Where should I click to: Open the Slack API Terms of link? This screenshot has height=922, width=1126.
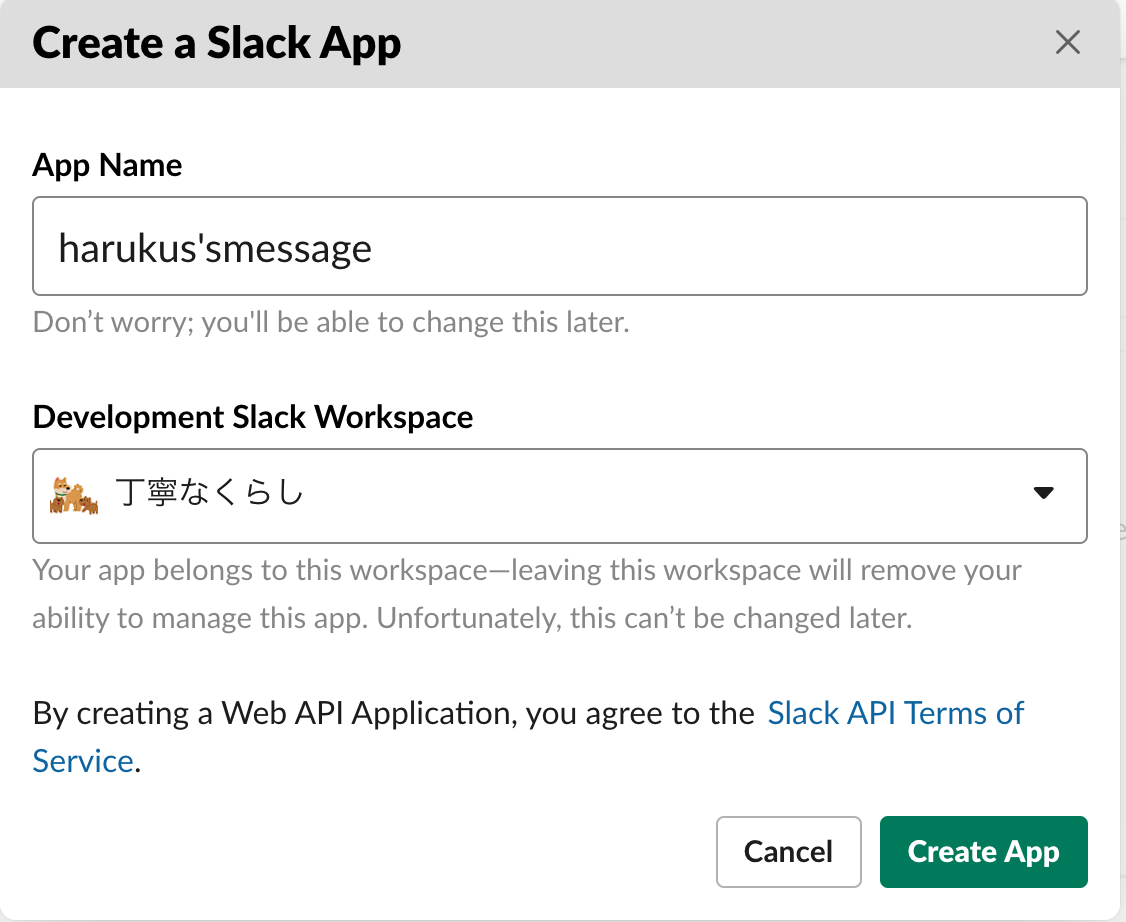895,713
